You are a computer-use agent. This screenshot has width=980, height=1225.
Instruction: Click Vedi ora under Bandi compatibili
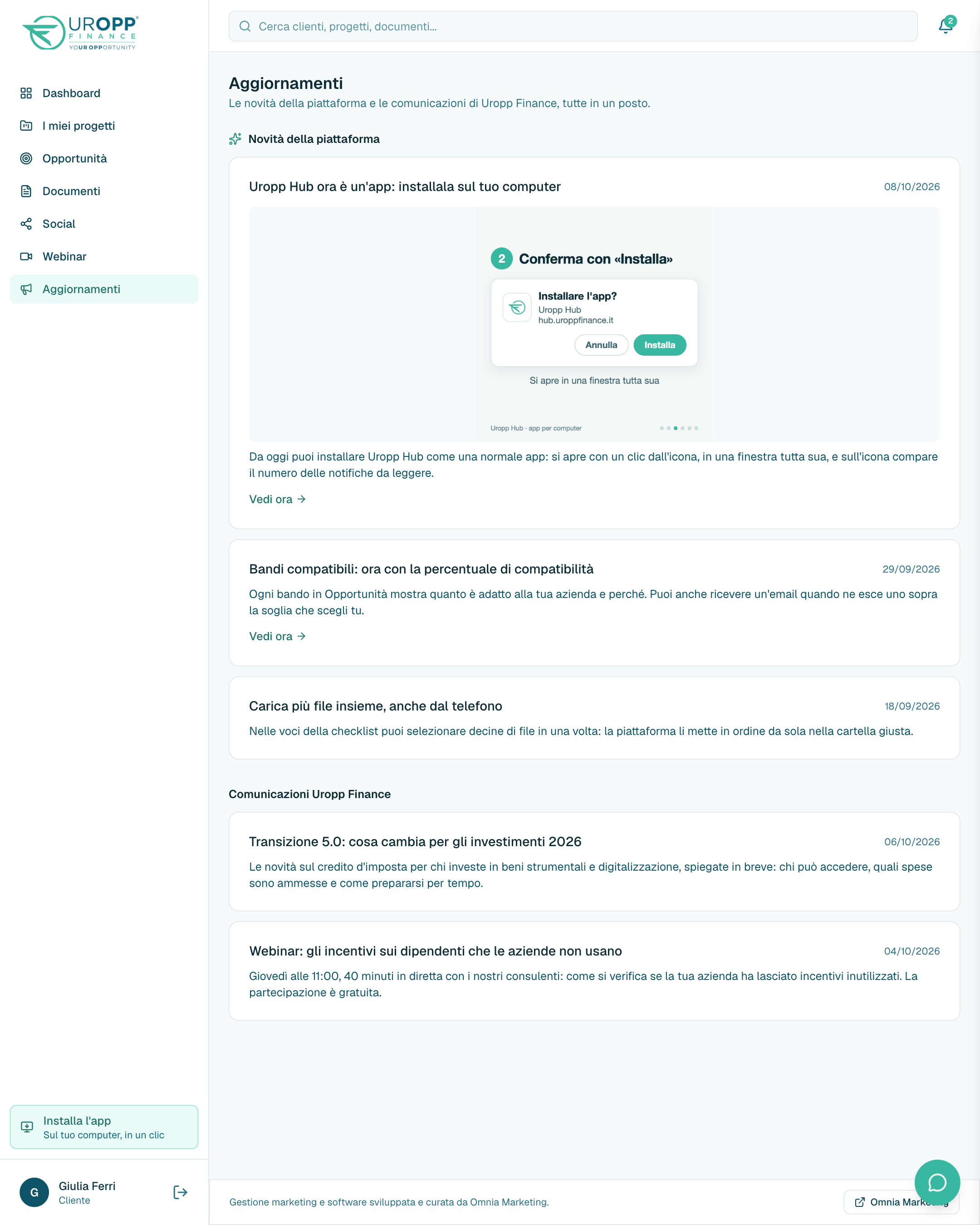point(277,637)
